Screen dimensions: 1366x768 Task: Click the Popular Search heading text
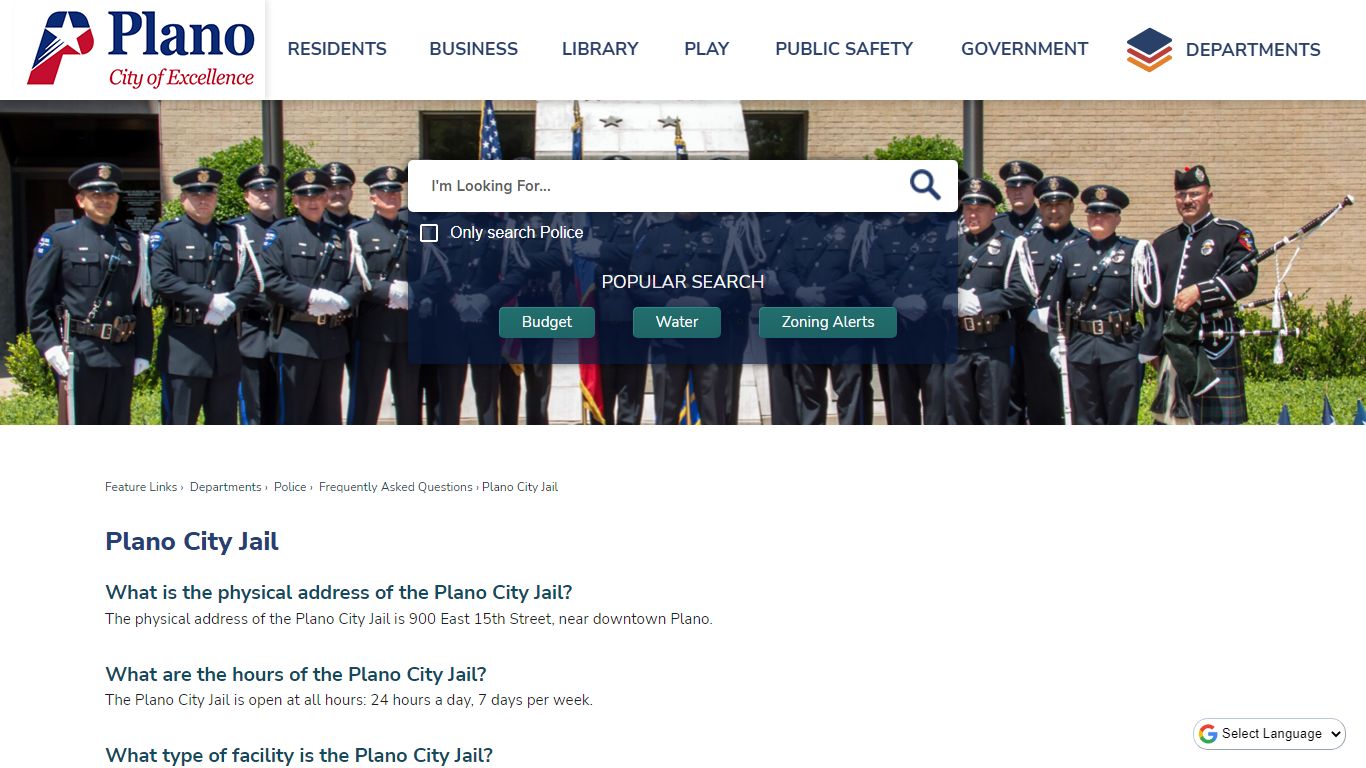(683, 282)
